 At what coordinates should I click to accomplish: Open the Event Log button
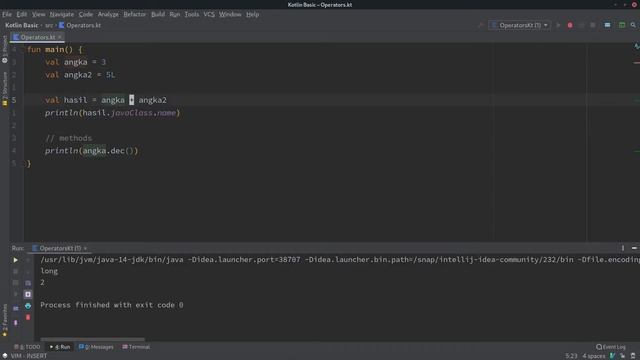coord(611,347)
